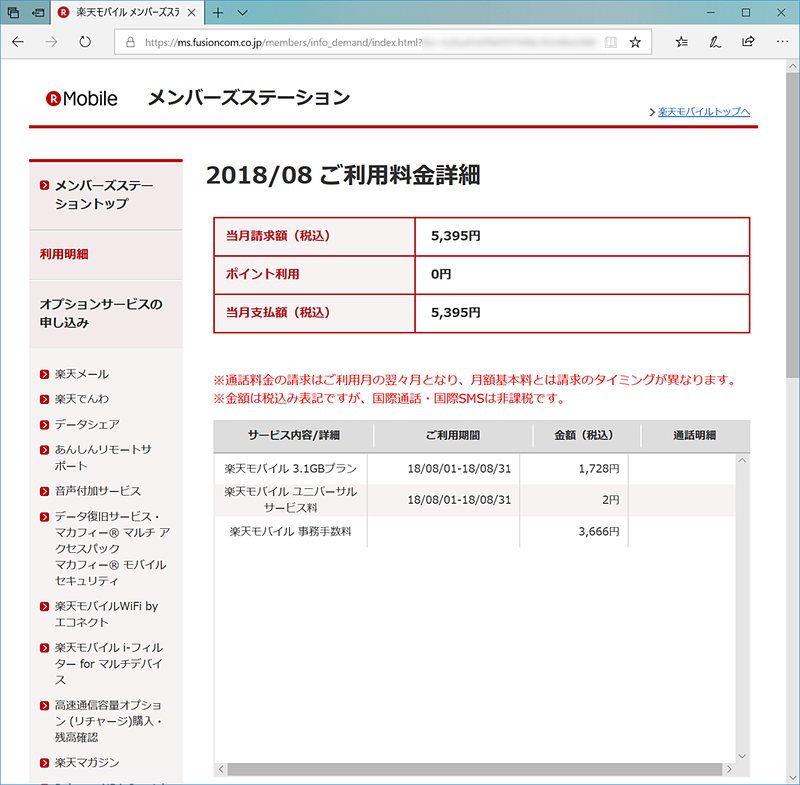Open the Settings and more menu

(783, 42)
